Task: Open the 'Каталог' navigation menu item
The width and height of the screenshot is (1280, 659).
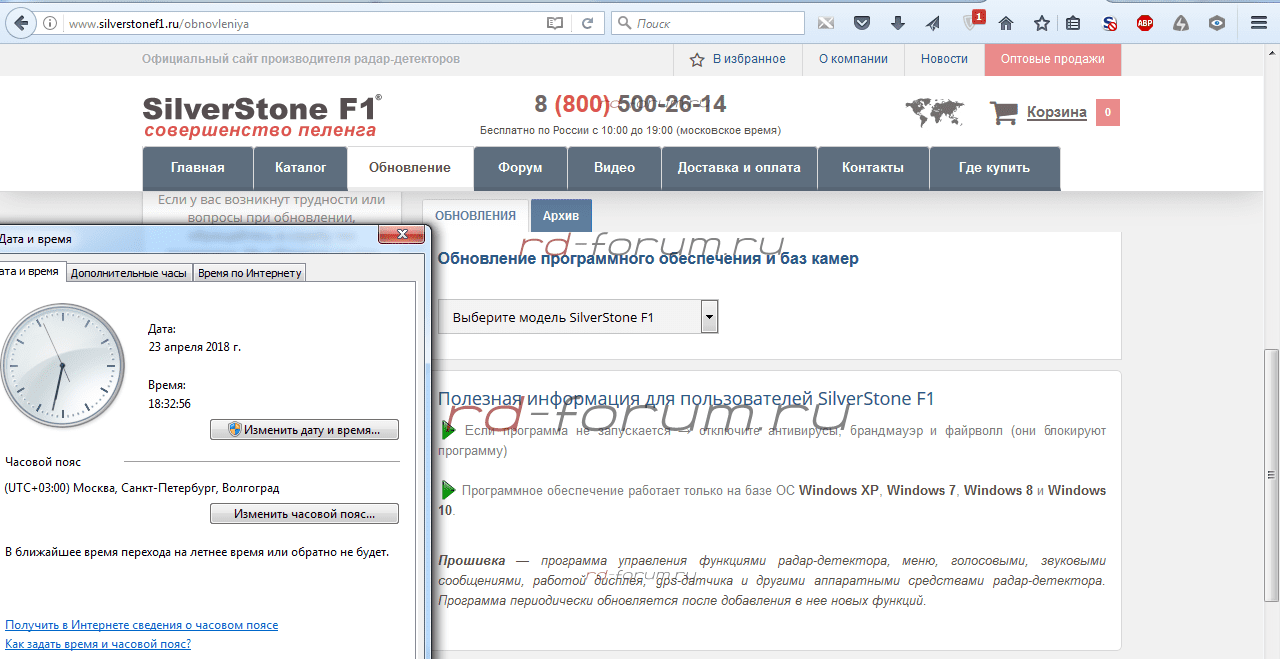Action: coord(300,168)
